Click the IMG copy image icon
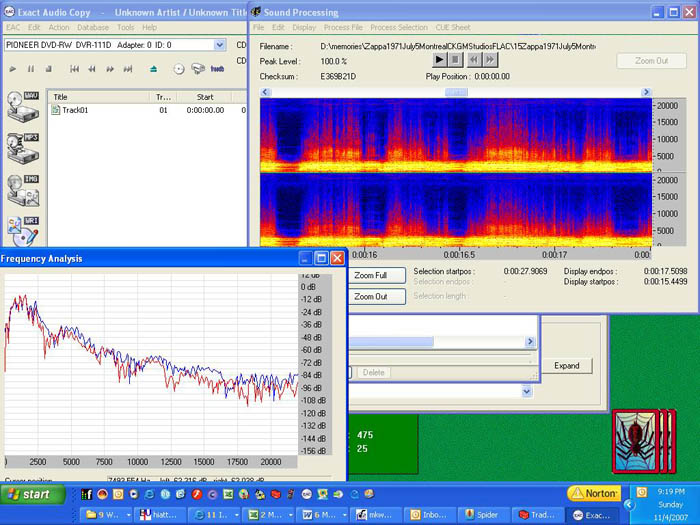 [x=23, y=190]
